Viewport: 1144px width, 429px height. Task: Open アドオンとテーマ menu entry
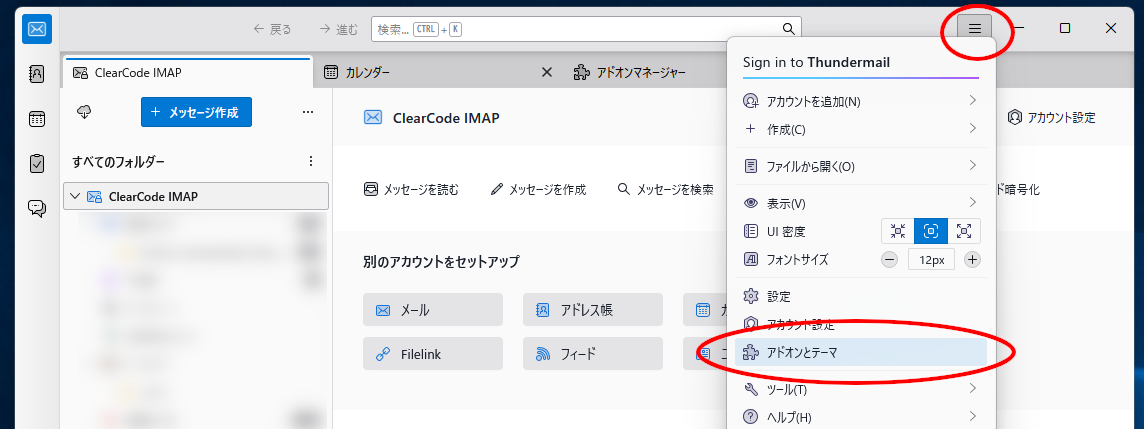coord(861,353)
